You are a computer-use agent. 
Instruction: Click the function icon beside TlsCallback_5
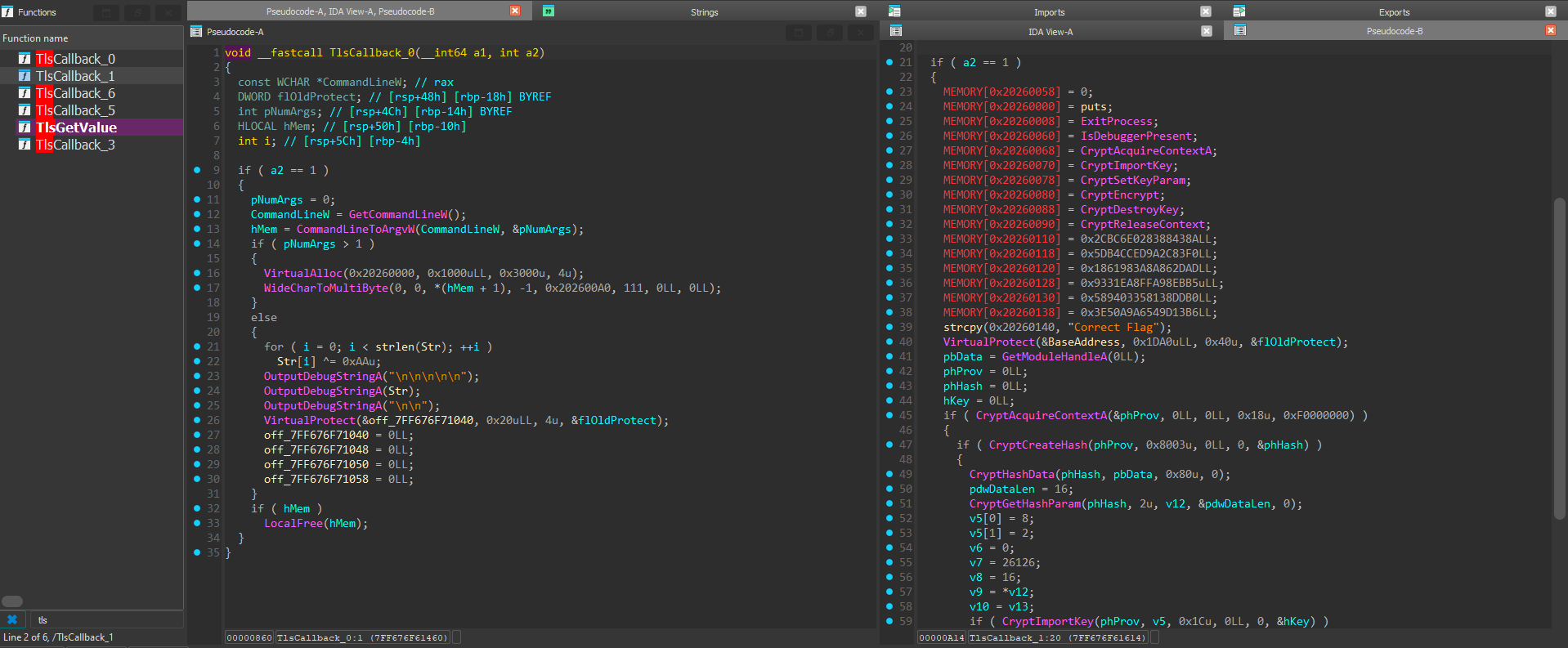[x=25, y=110]
